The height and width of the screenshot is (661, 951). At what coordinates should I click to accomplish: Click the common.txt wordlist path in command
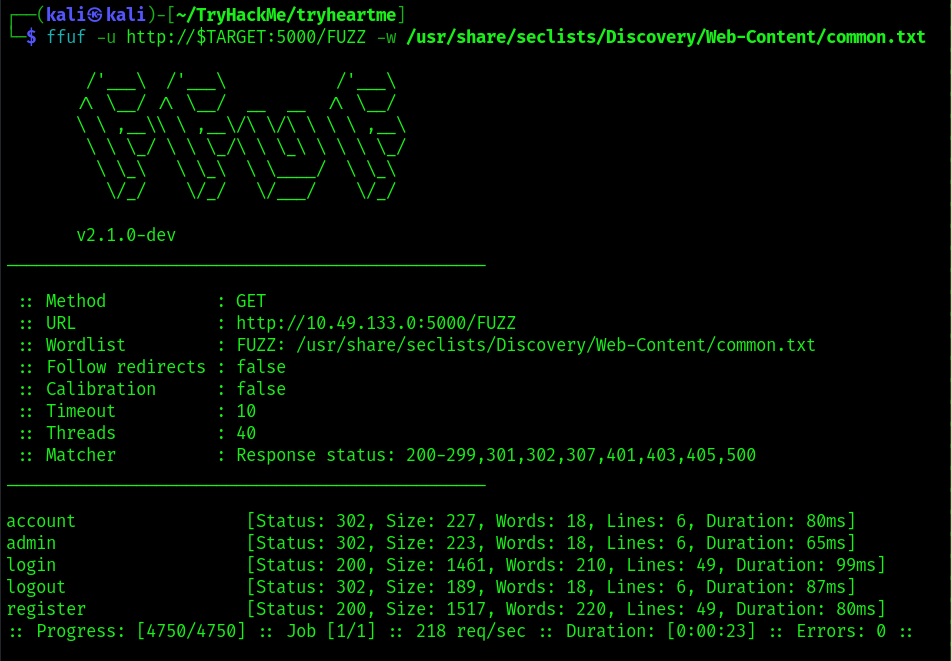pyautogui.click(x=666, y=37)
